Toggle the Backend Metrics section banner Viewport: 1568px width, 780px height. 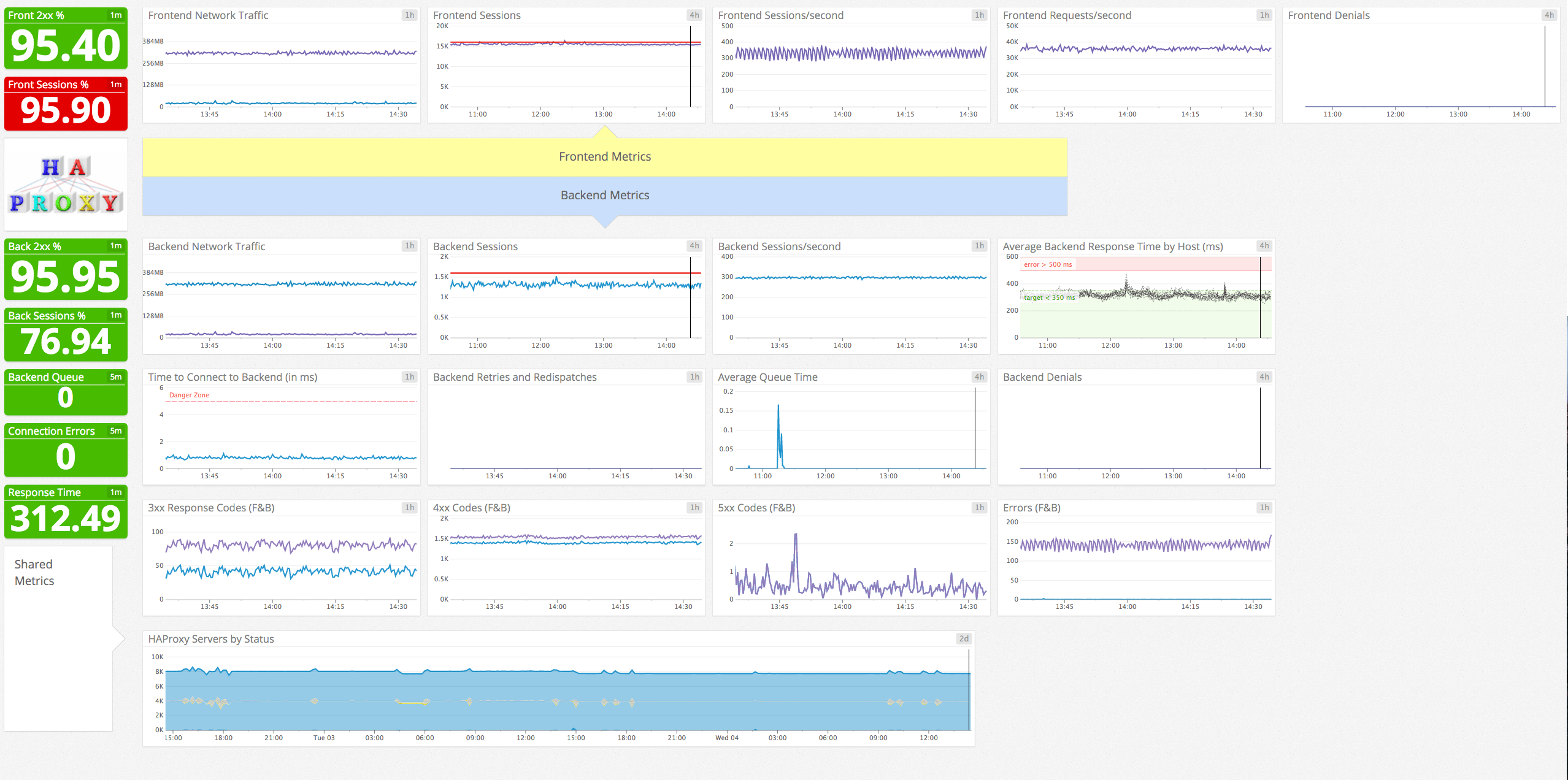[x=604, y=195]
